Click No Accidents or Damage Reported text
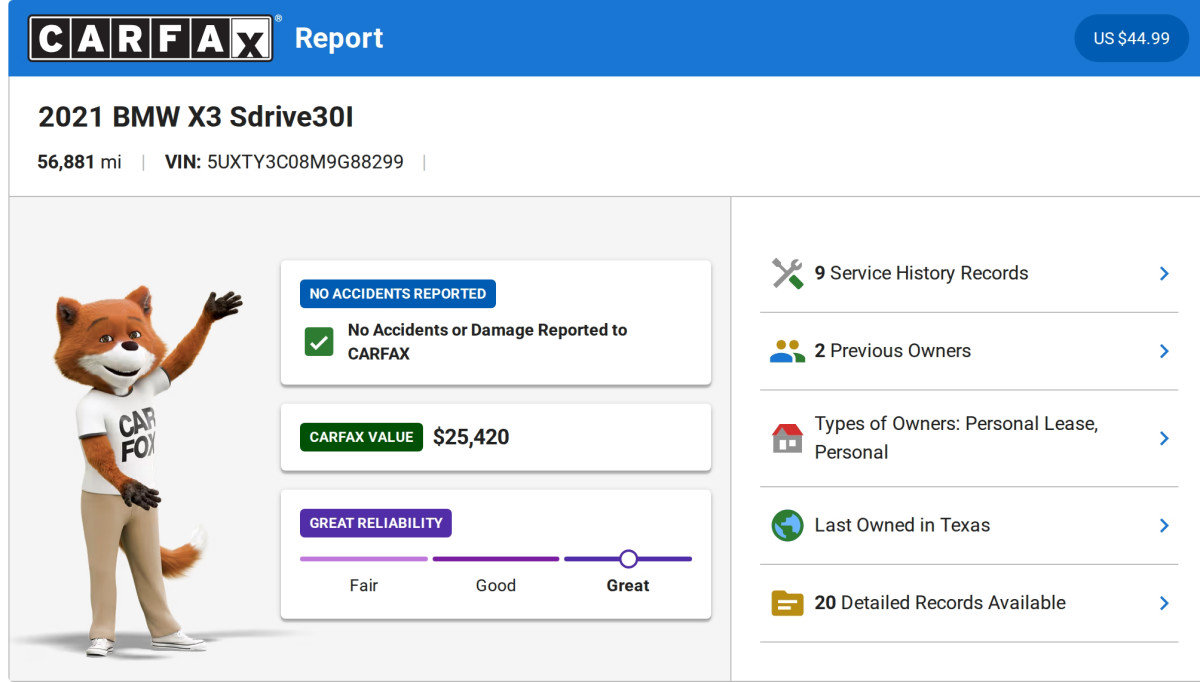 point(487,342)
